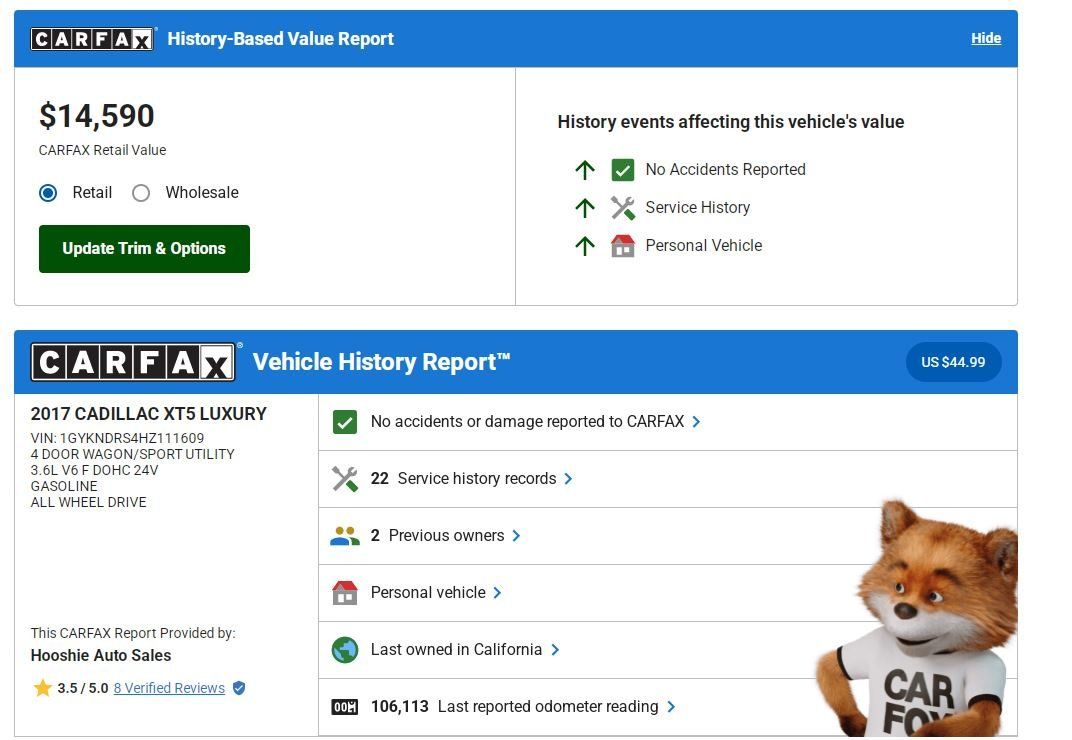Click the CARFAX logo in Value Report header
The image size is (1072, 740).
[x=92, y=39]
